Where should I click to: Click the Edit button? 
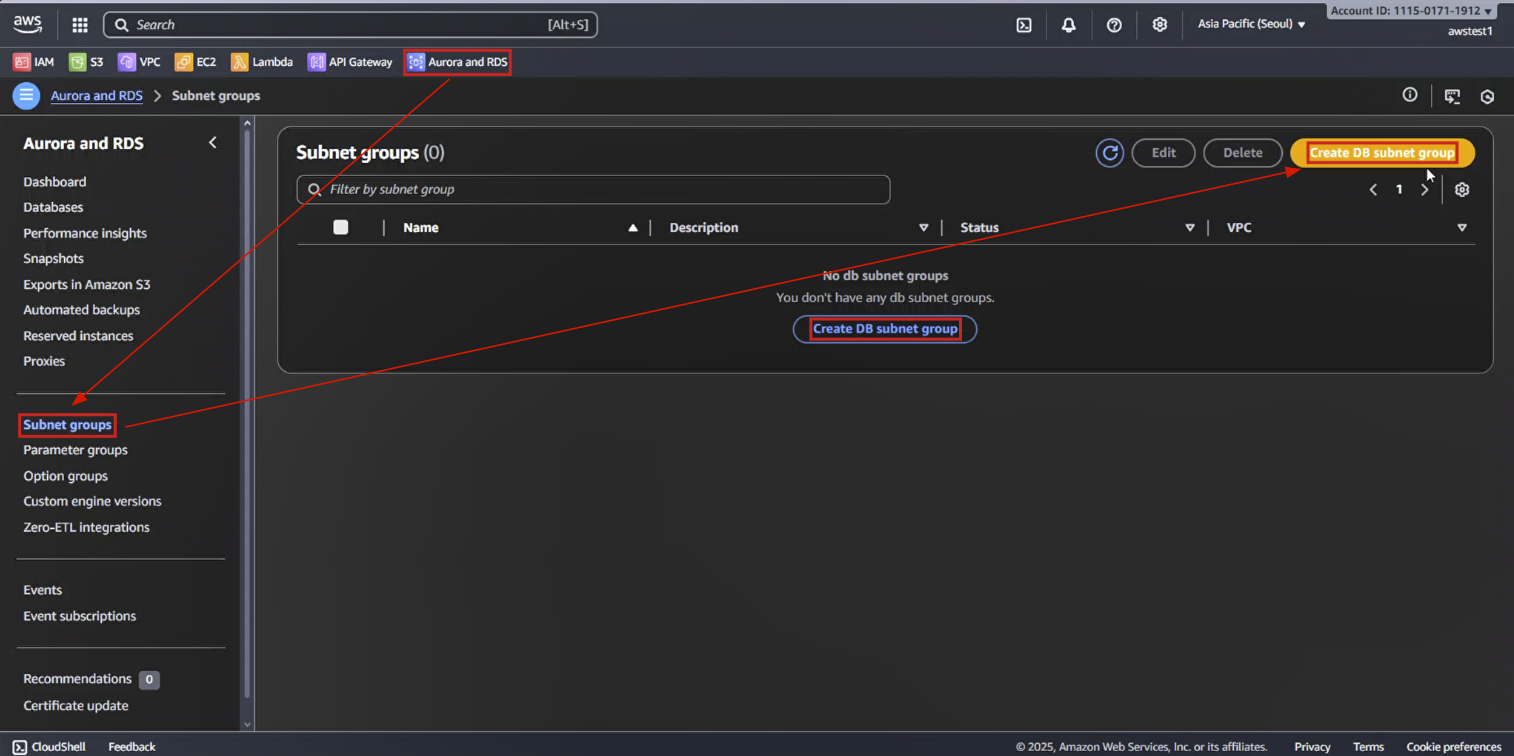click(1163, 153)
